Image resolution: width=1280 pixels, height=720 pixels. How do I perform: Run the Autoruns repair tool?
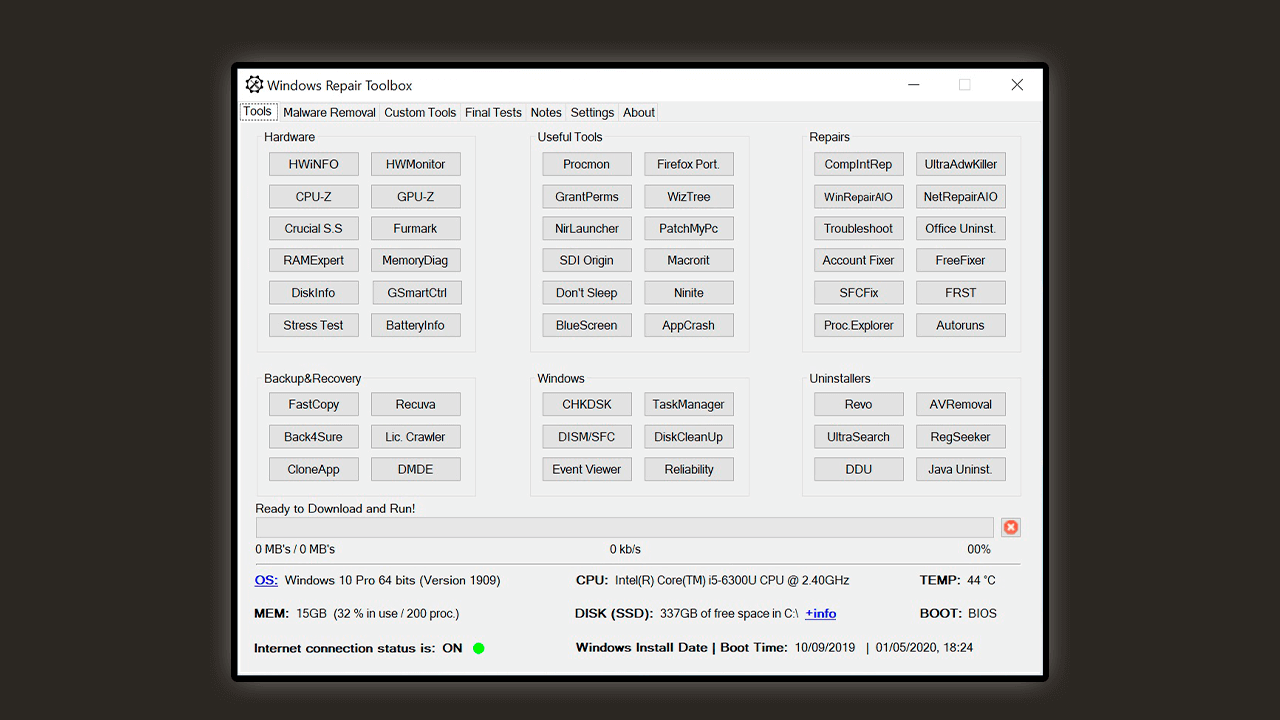pos(961,325)
